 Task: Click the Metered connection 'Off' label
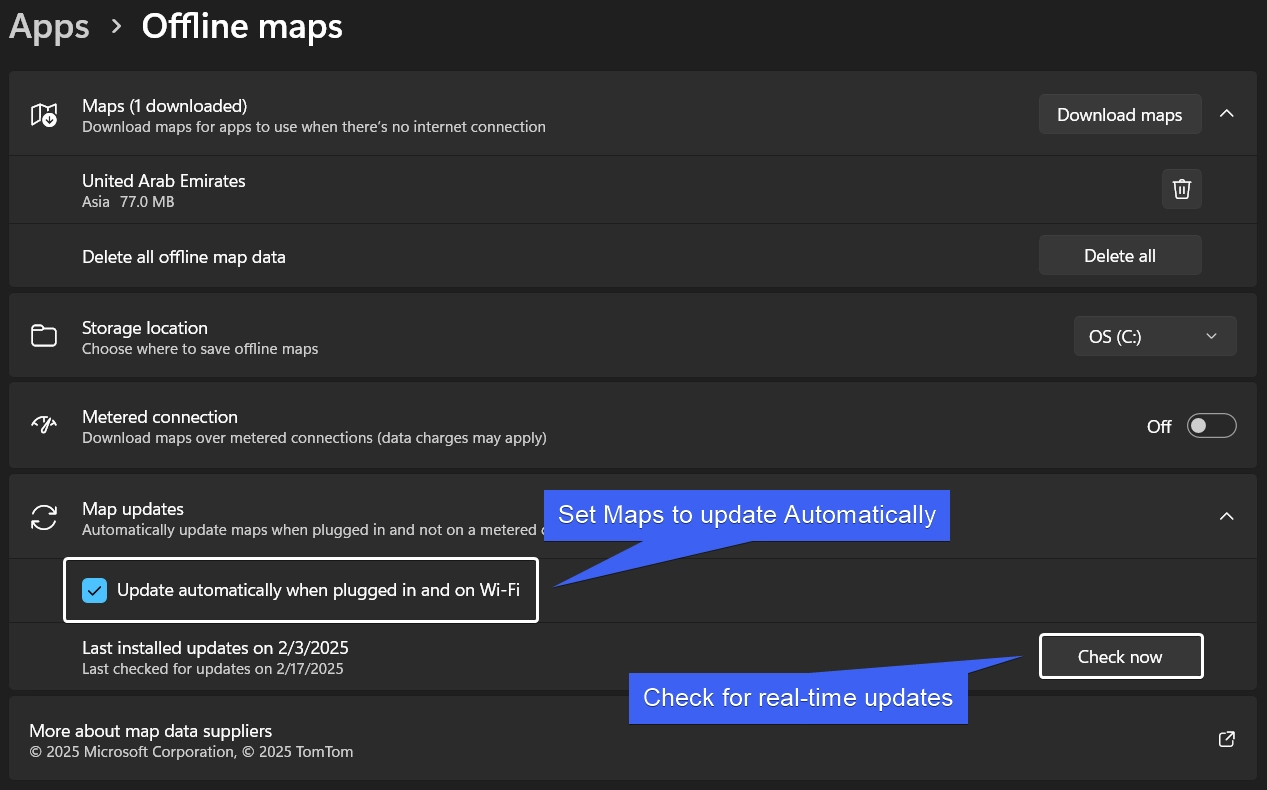point(1159,427)
